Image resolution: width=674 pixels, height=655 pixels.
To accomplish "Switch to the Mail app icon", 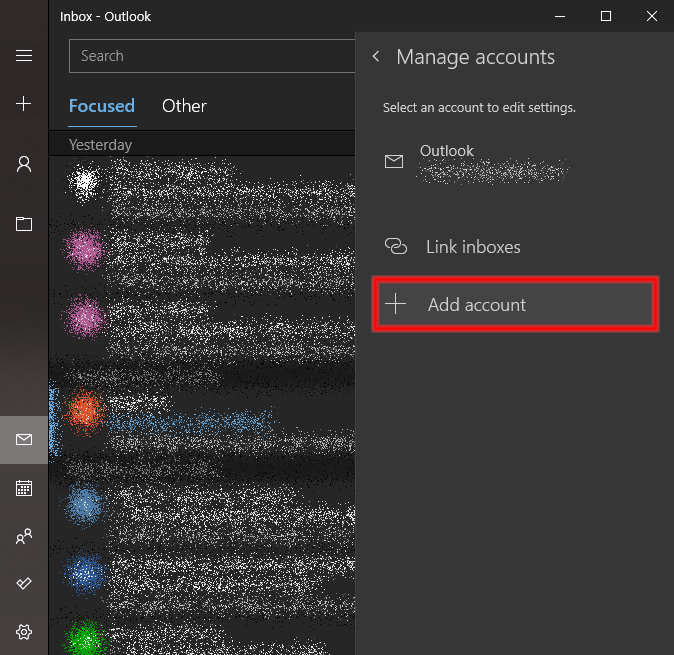I will click(24, 439).
